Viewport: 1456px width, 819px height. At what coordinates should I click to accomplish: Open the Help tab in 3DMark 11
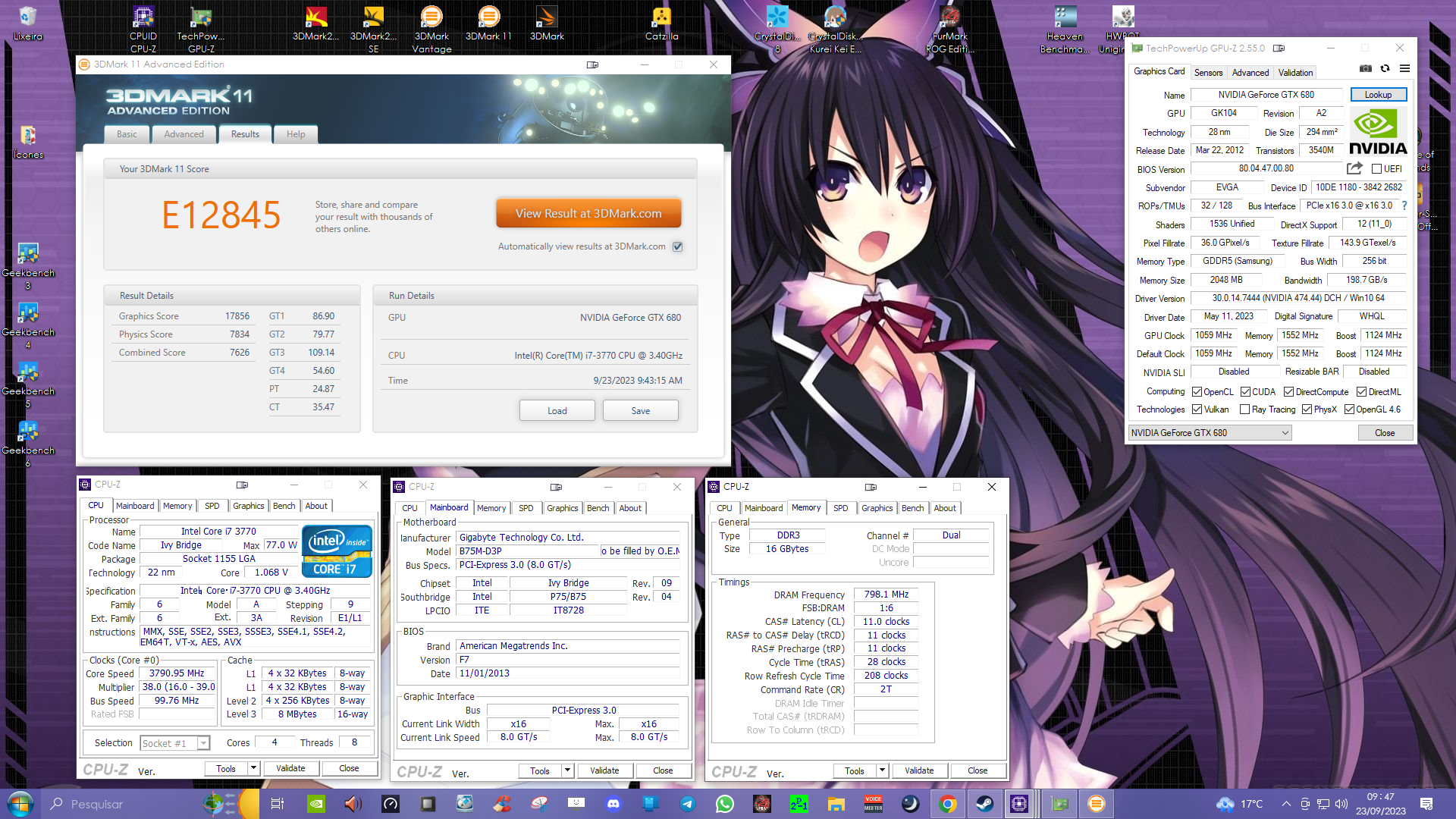(296, 134)
